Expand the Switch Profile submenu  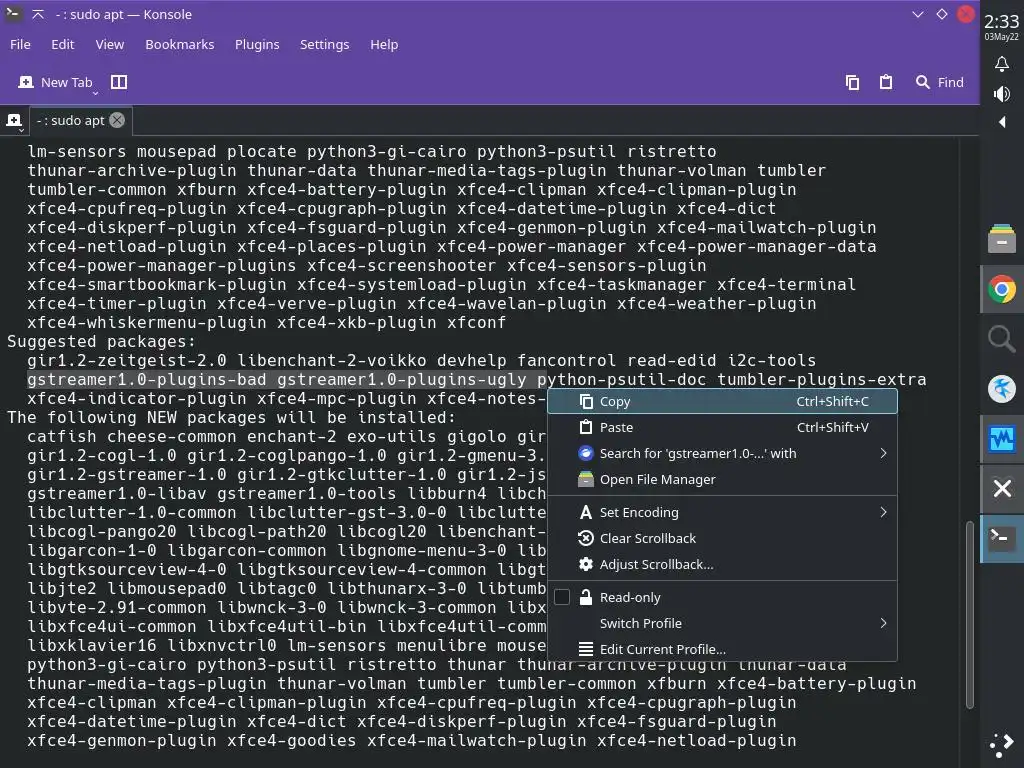722,624
